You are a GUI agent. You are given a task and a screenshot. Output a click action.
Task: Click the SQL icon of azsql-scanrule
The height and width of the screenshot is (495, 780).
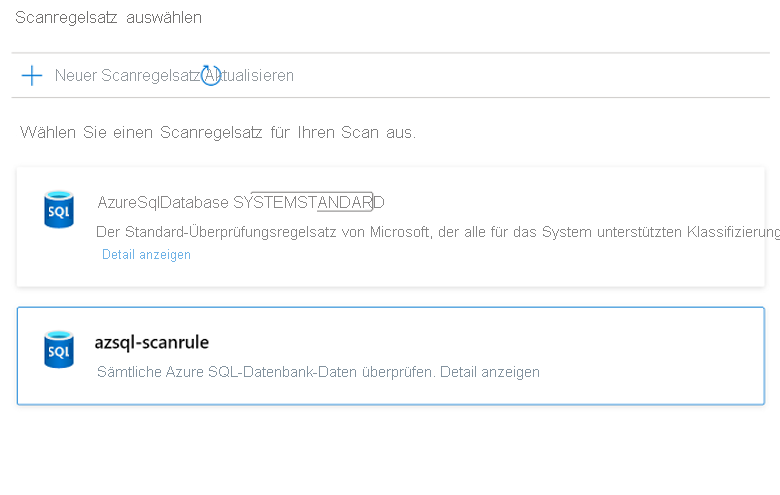coord(59,350)
